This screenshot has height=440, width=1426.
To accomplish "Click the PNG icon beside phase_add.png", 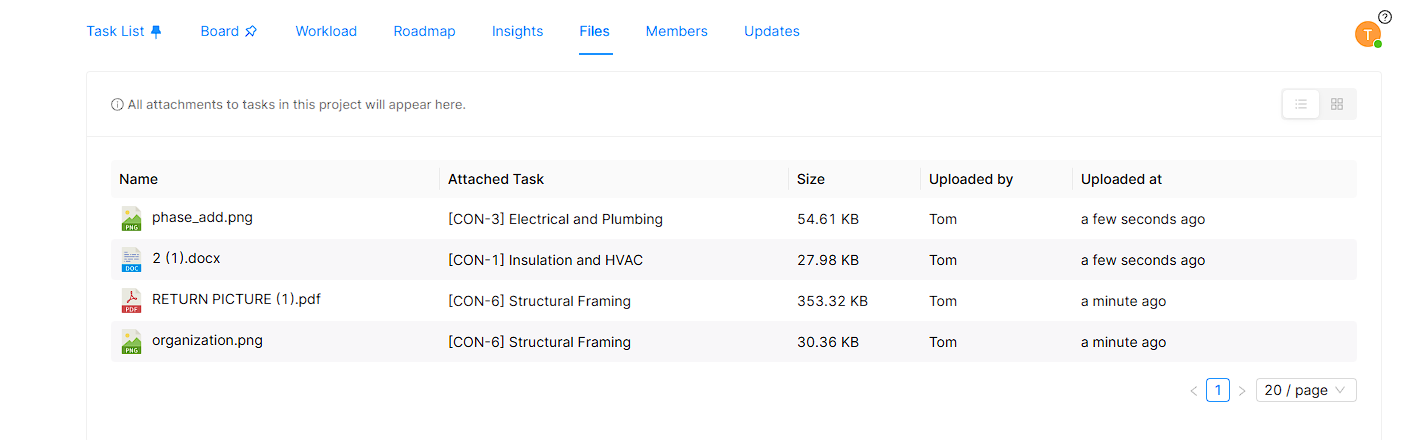I will 131,219.
